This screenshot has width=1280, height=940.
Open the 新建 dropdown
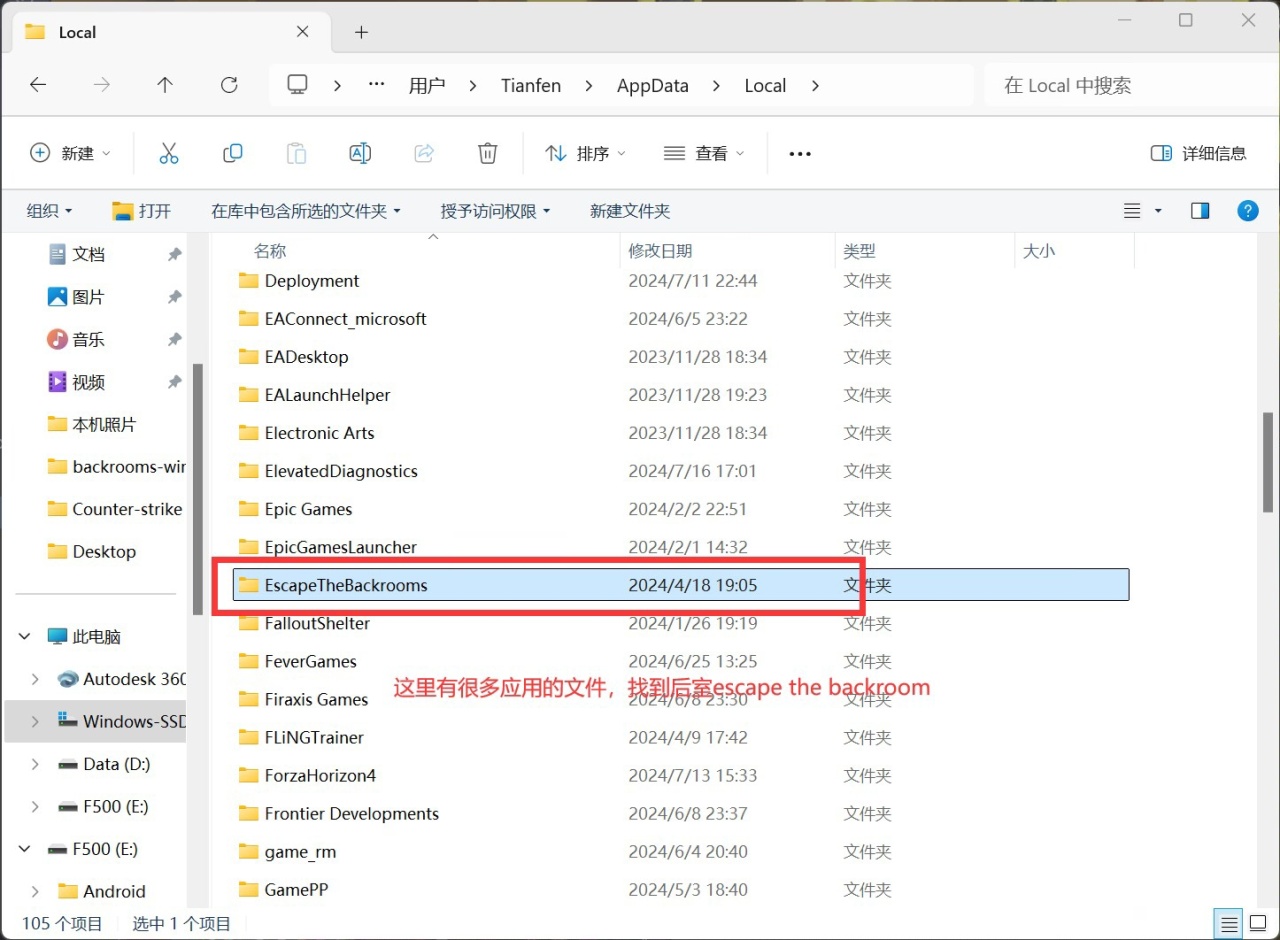(x=70, y=153)
